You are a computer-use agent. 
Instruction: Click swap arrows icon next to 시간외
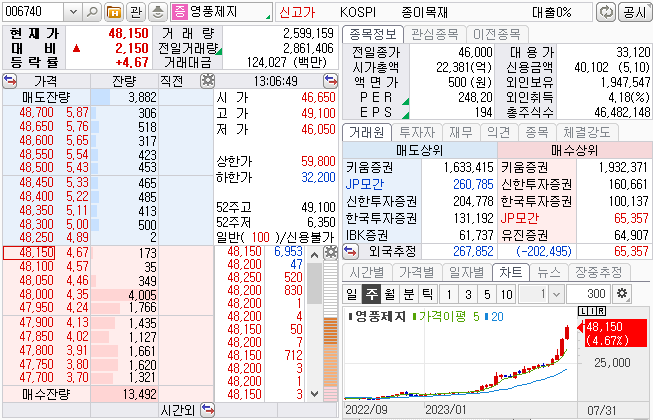pos(207,410)
